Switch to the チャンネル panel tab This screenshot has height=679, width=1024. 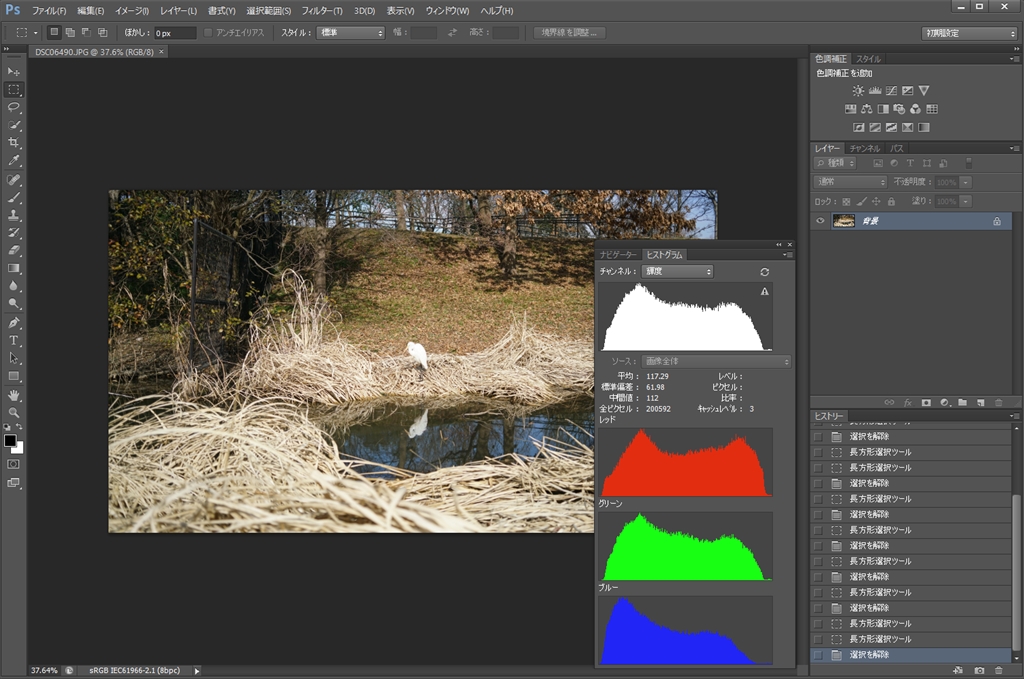[x=865, y=148]
